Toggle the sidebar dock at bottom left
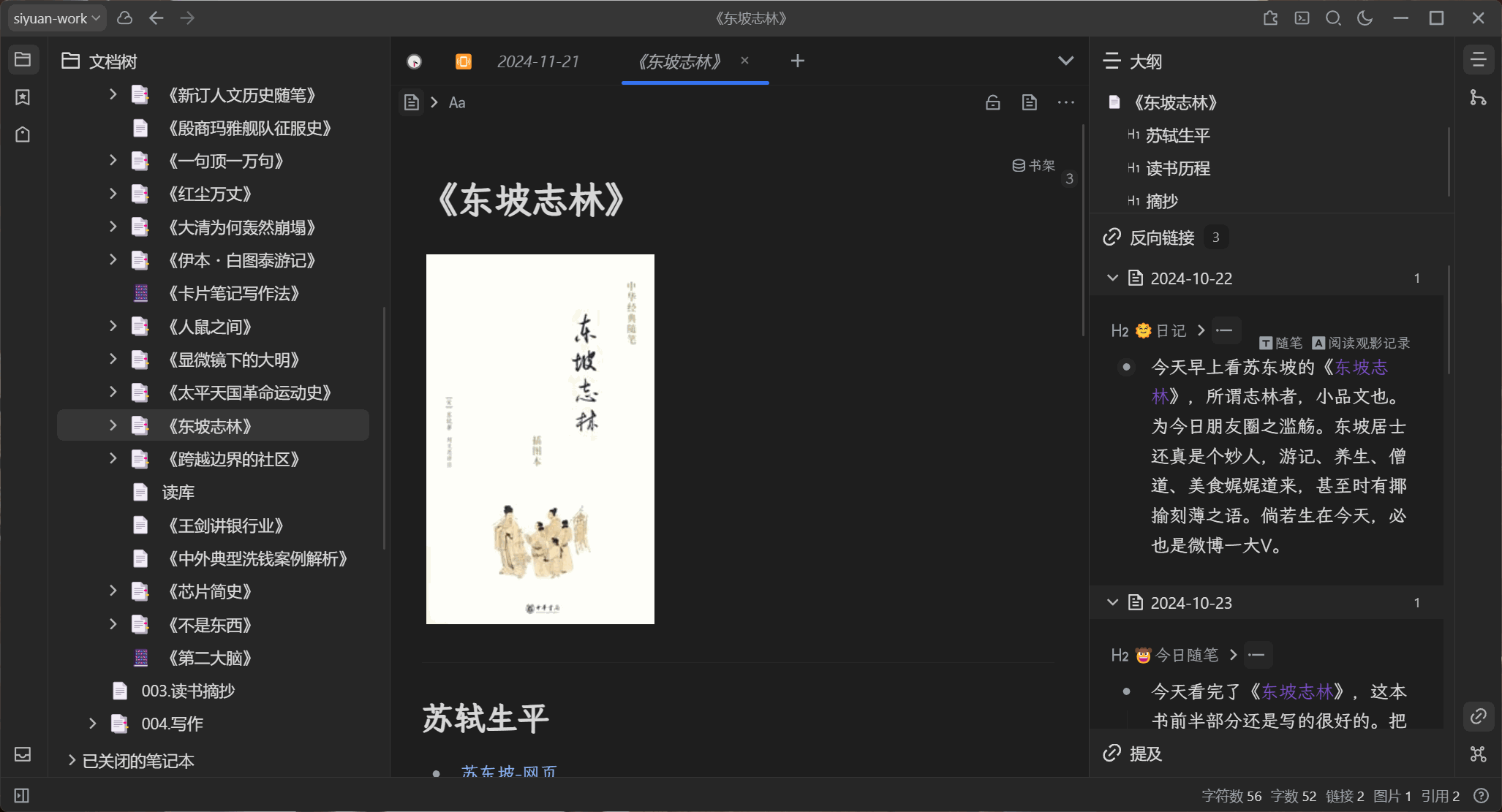This screenshot has height=812, width=1502. [22, 796]
